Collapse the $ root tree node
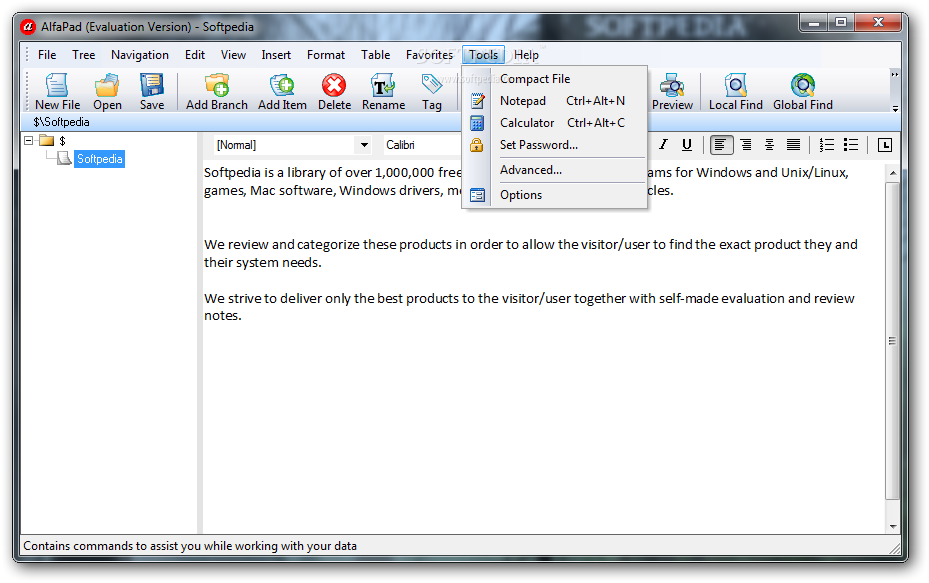The height and width of the screenshot is (583, 929). coord(28,140)
